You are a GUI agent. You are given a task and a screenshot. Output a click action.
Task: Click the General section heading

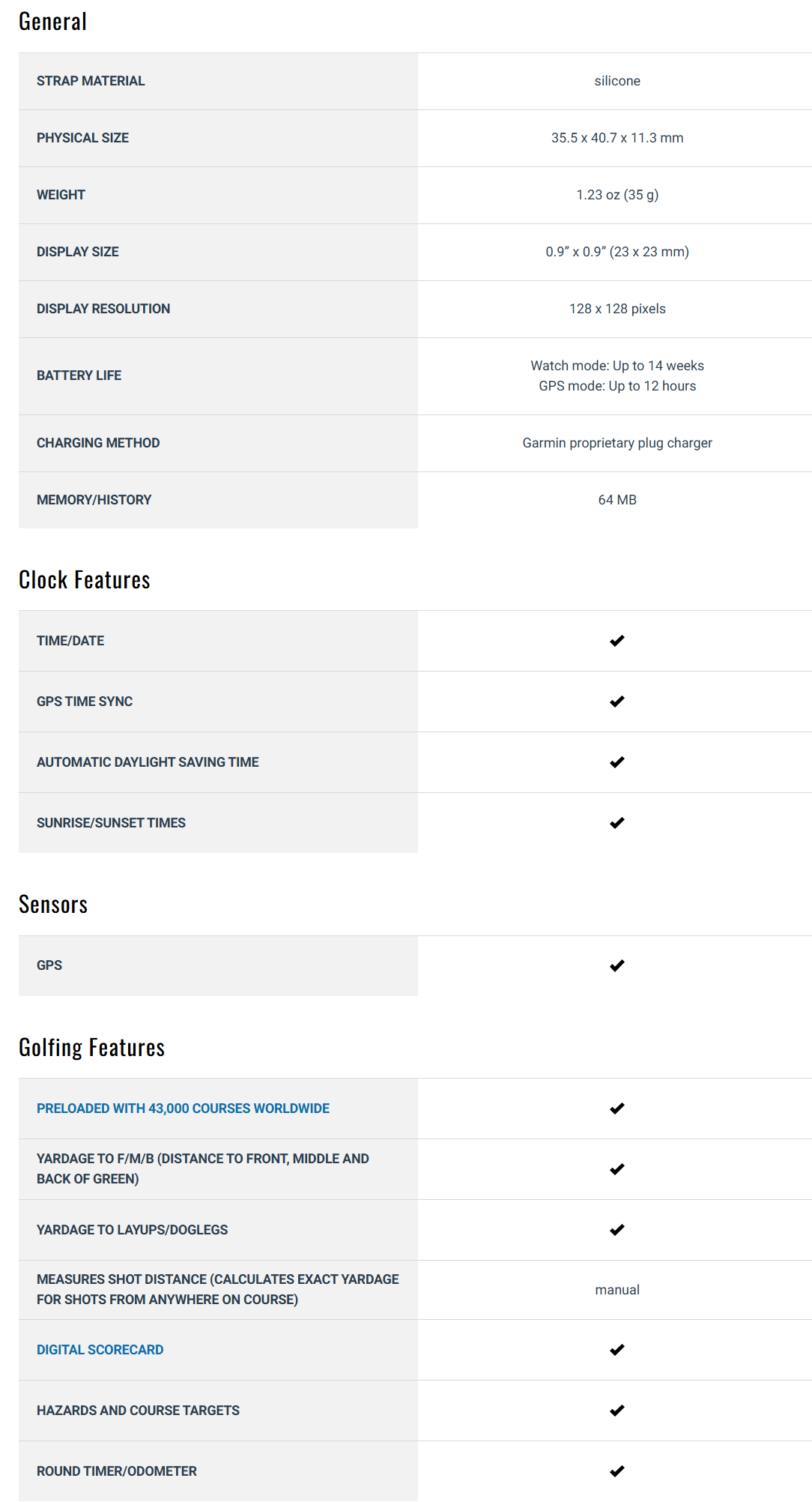pos(52,22)
